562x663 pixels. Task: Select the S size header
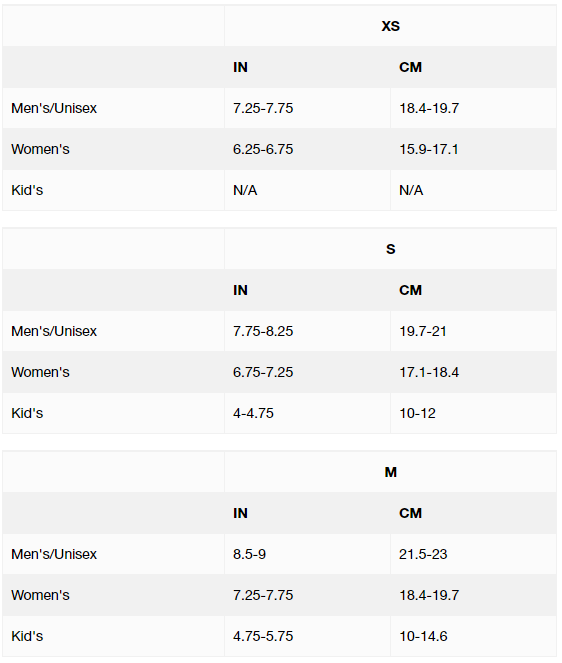pos(390,249)
